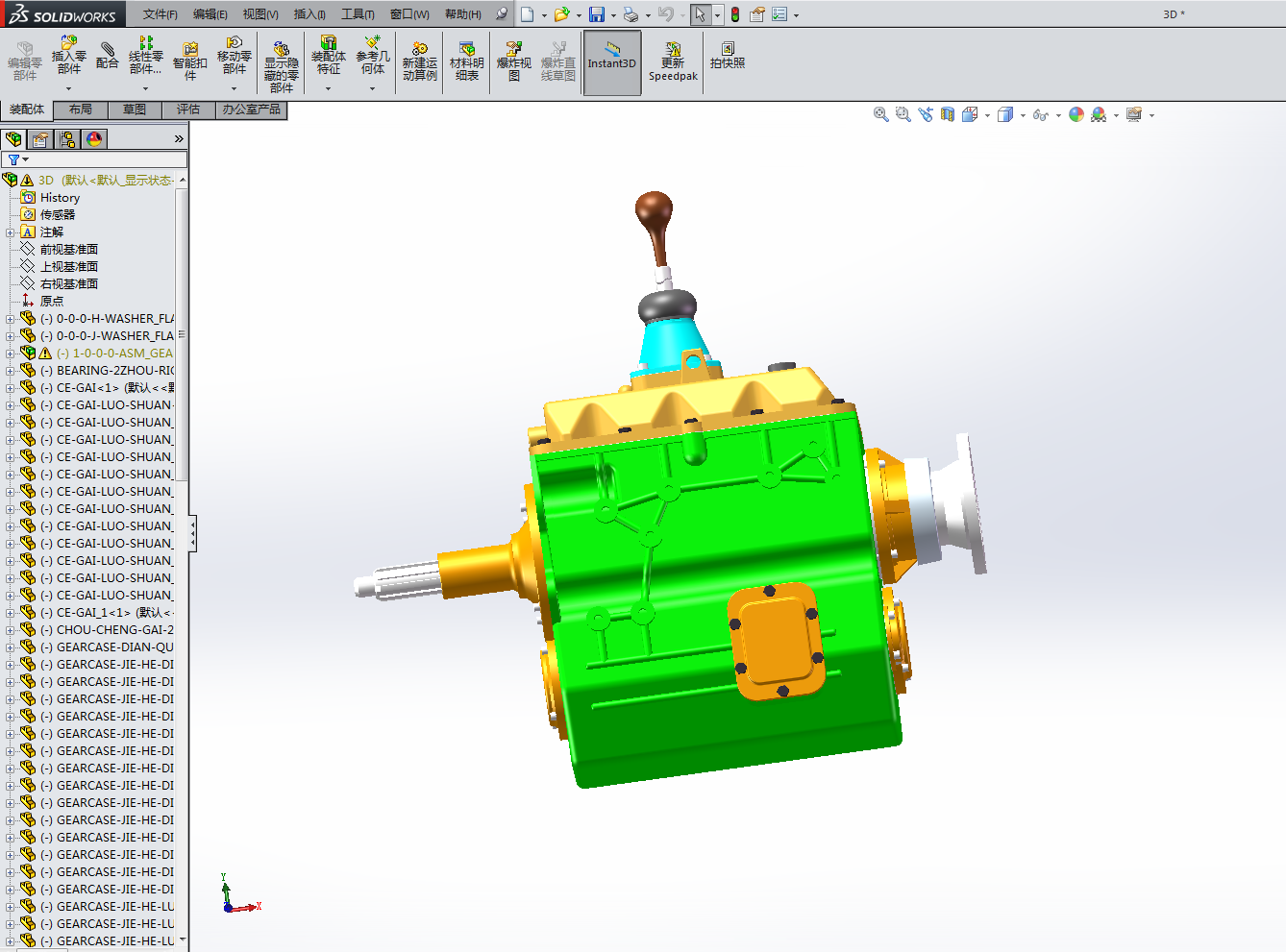Select Linear Component Pattern (线性零部件) tool
Viewport: 1286px width, 952px height.
145,56
